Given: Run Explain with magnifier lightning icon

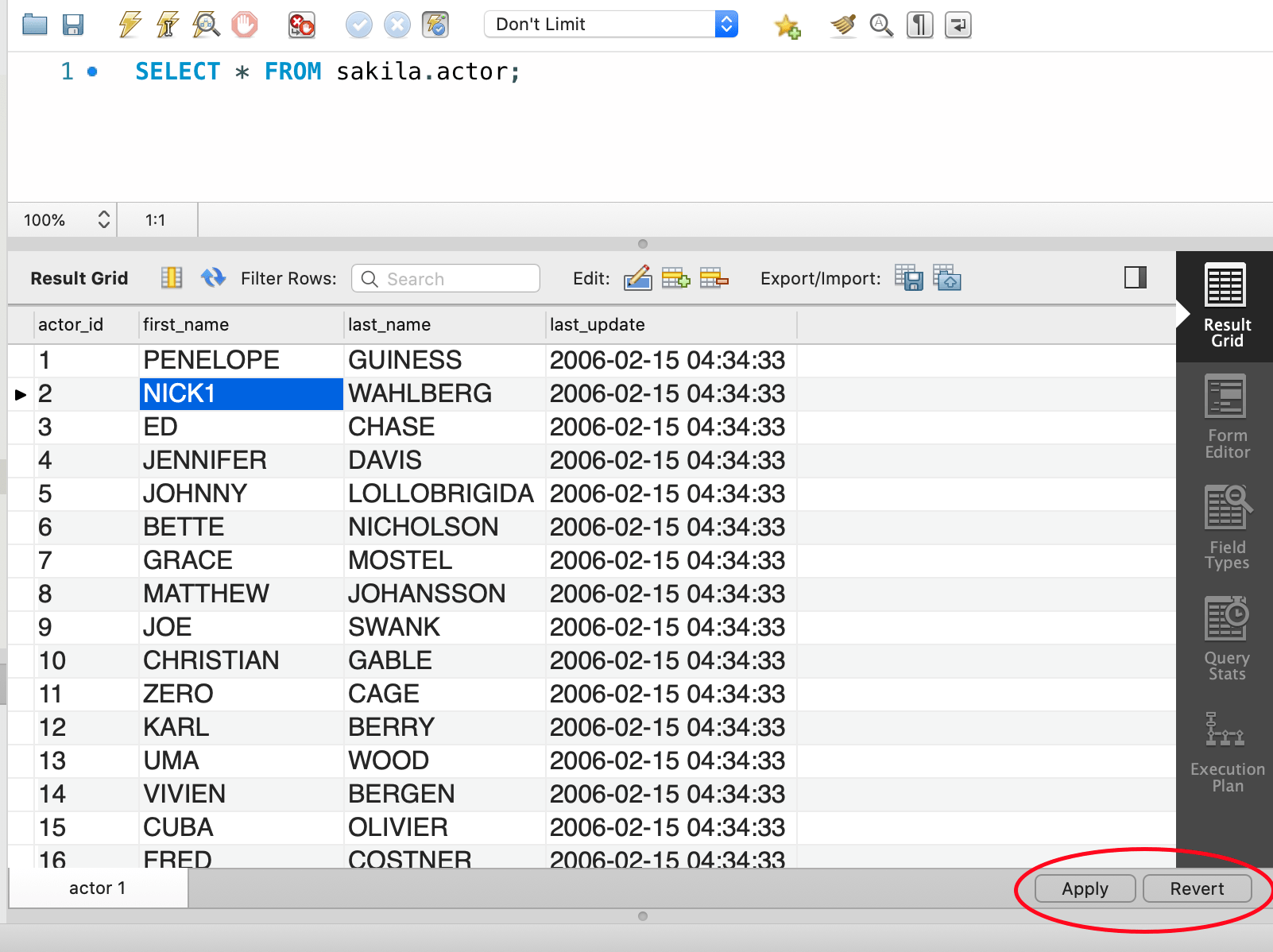Looking at the screenshot, I should pyautogui.click(x=206, y=25).
